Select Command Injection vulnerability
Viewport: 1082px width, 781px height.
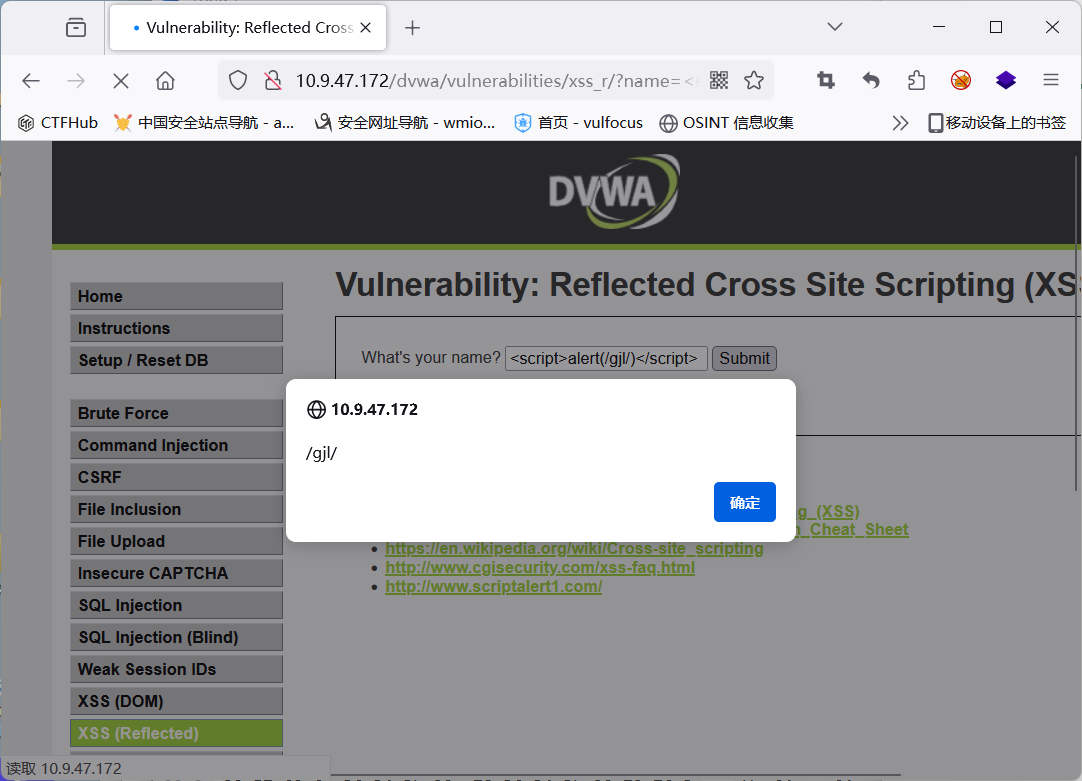(x=177, y=445)
